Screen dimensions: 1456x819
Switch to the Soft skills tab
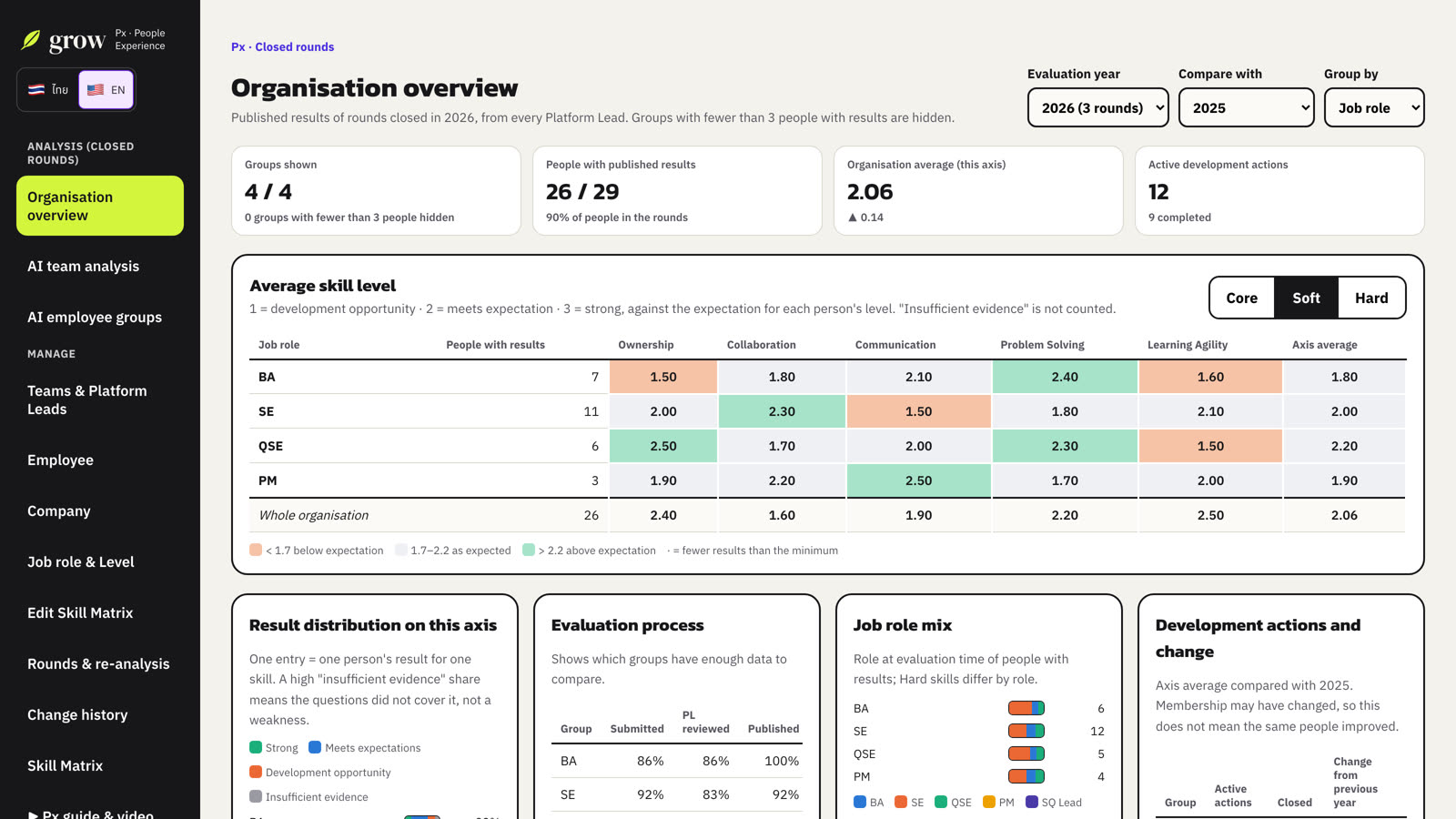click(x=1306, y=298)
